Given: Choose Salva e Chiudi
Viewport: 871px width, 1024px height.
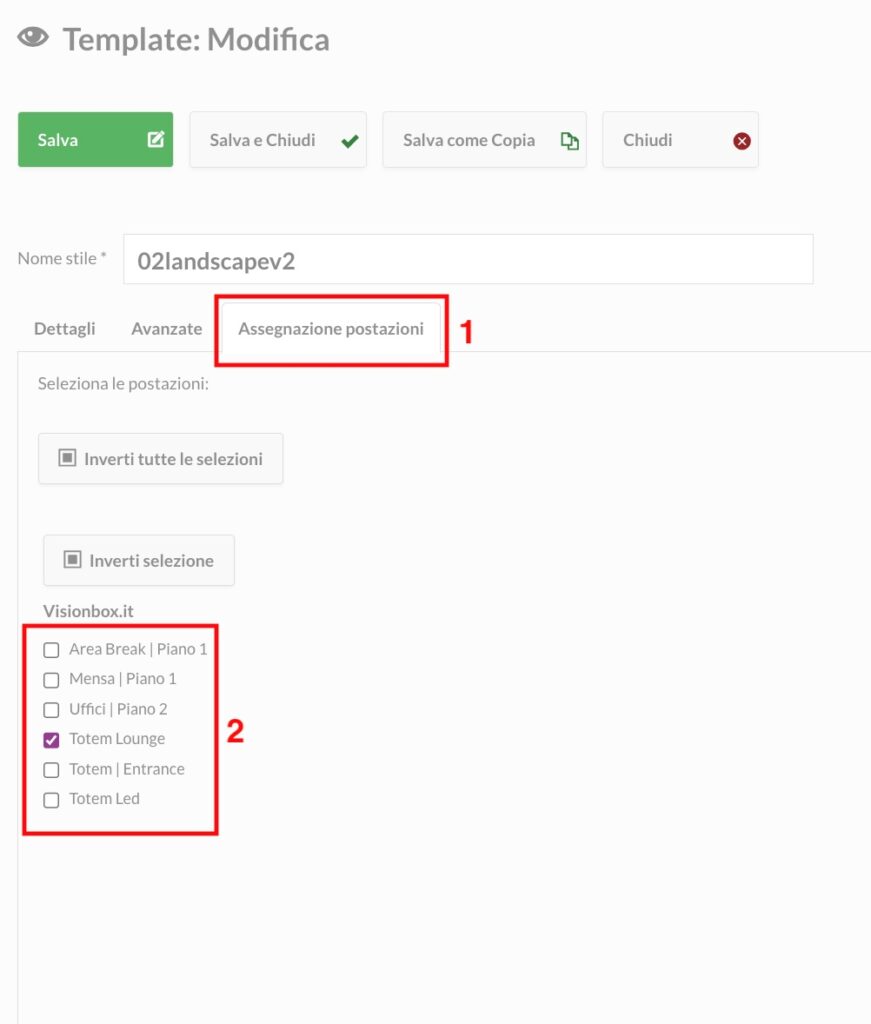Looking at the screenshot, I should [278, 140].
